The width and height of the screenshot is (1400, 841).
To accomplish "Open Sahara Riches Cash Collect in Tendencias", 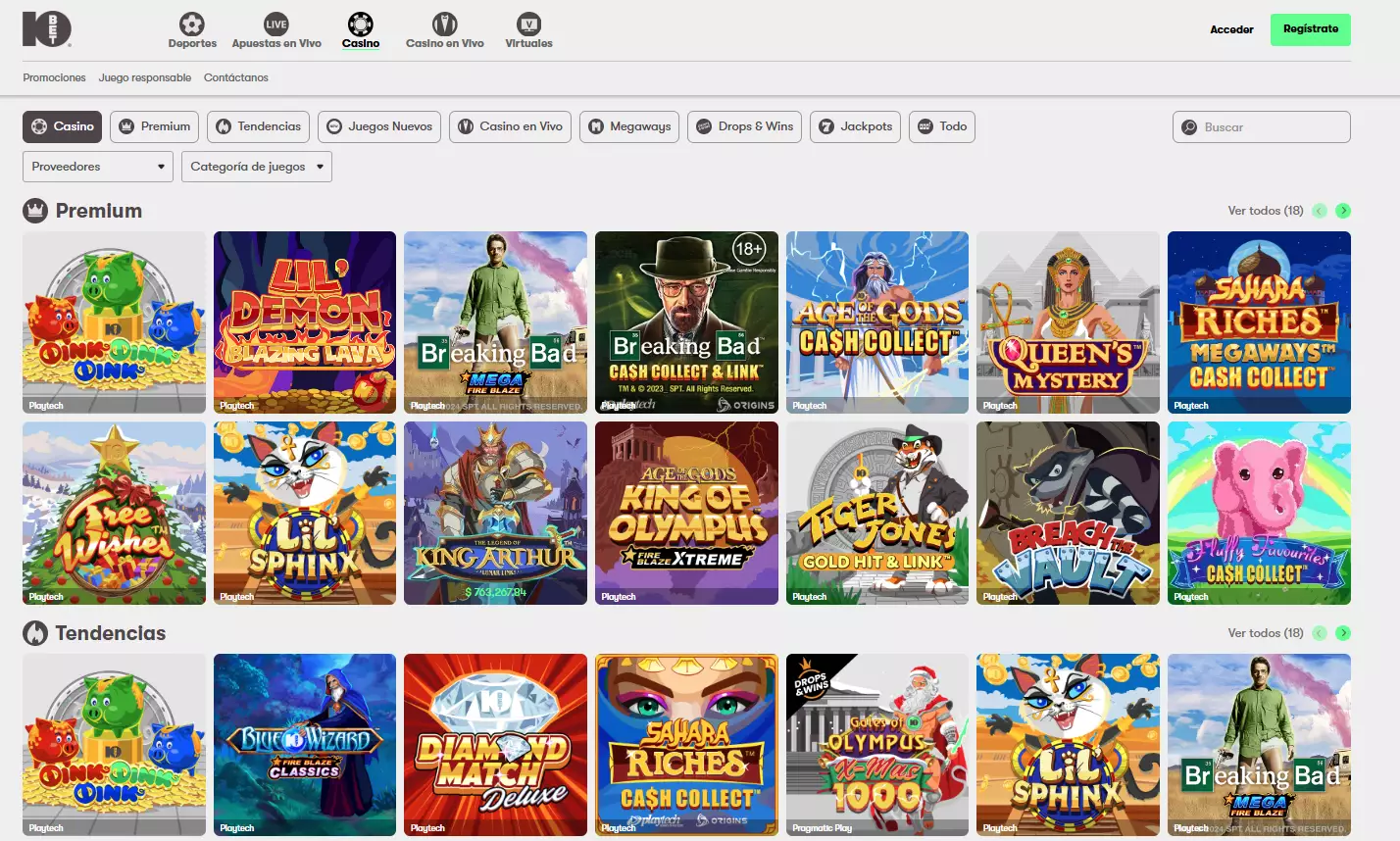I will tap(686, 745).
